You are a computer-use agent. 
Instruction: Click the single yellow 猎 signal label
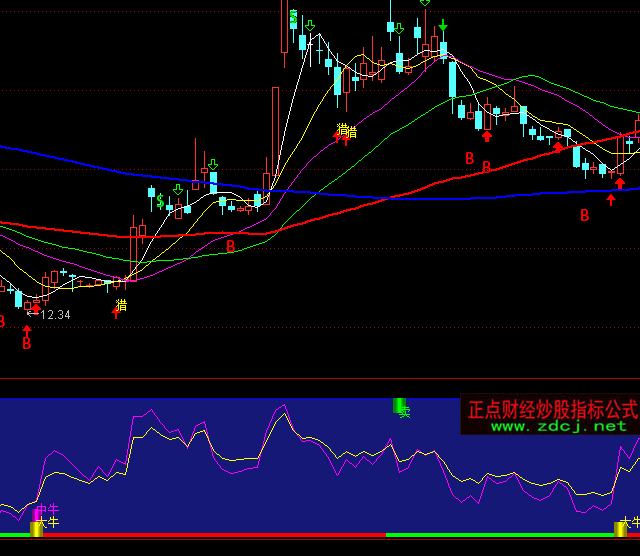[x=121, y=304]
